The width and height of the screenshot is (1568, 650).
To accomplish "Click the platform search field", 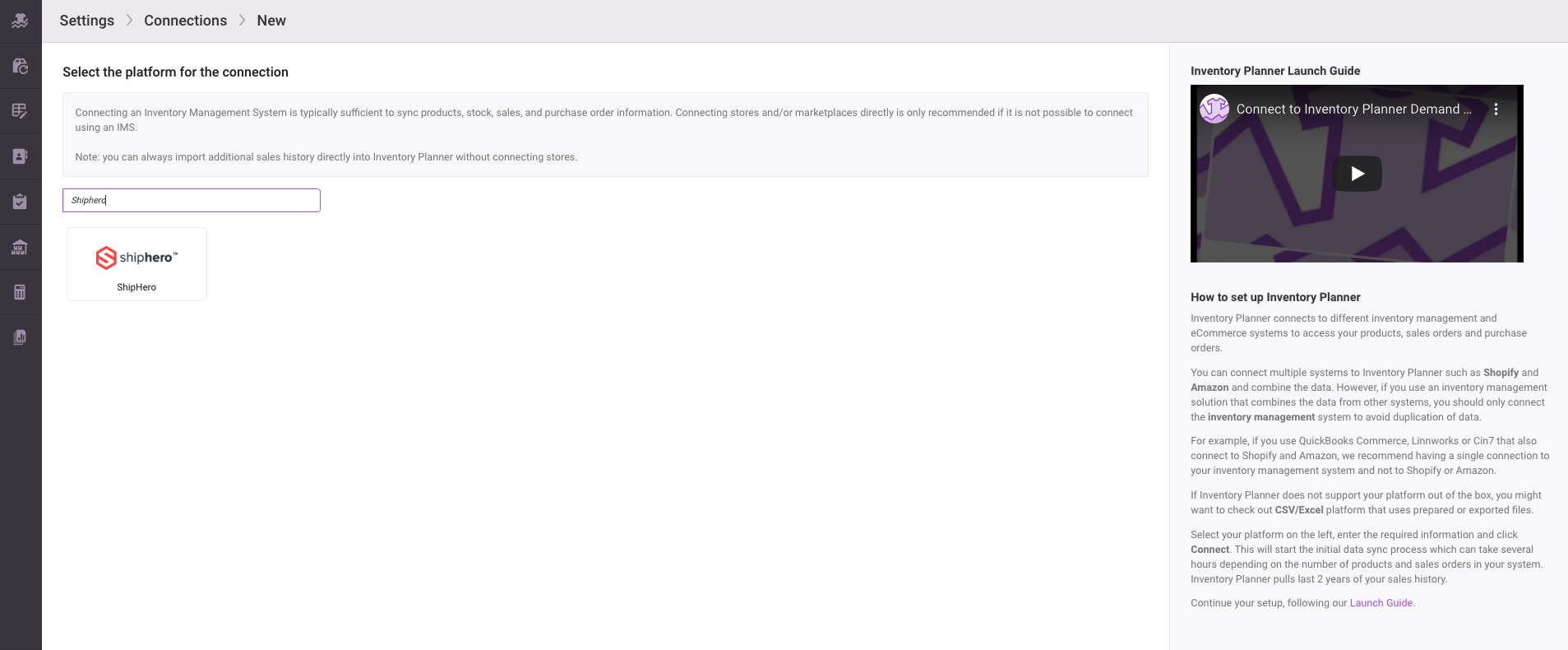I will [192, 200].
